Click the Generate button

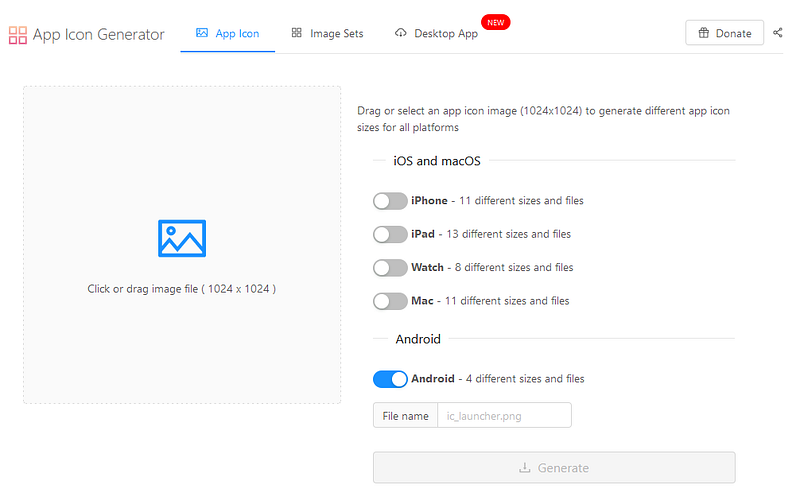coord(554,467)
